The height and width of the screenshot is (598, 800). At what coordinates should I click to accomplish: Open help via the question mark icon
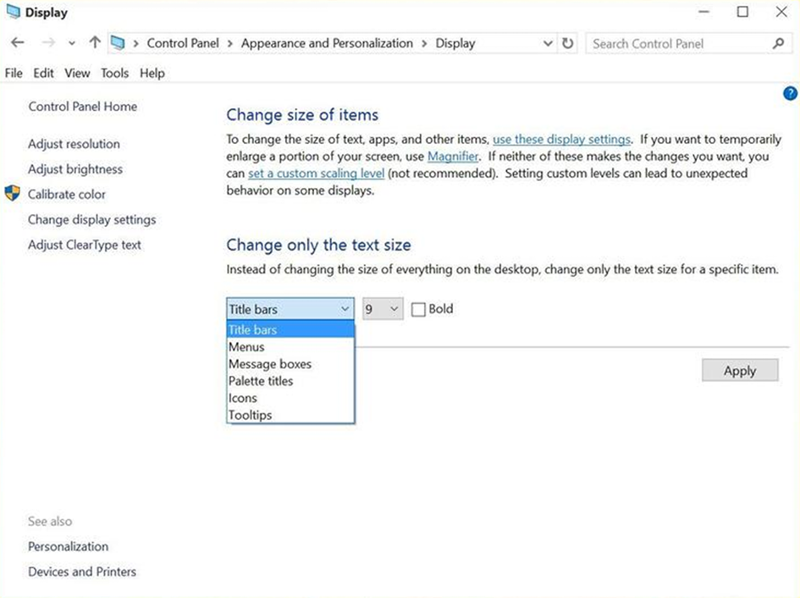(x=789, y=93)
